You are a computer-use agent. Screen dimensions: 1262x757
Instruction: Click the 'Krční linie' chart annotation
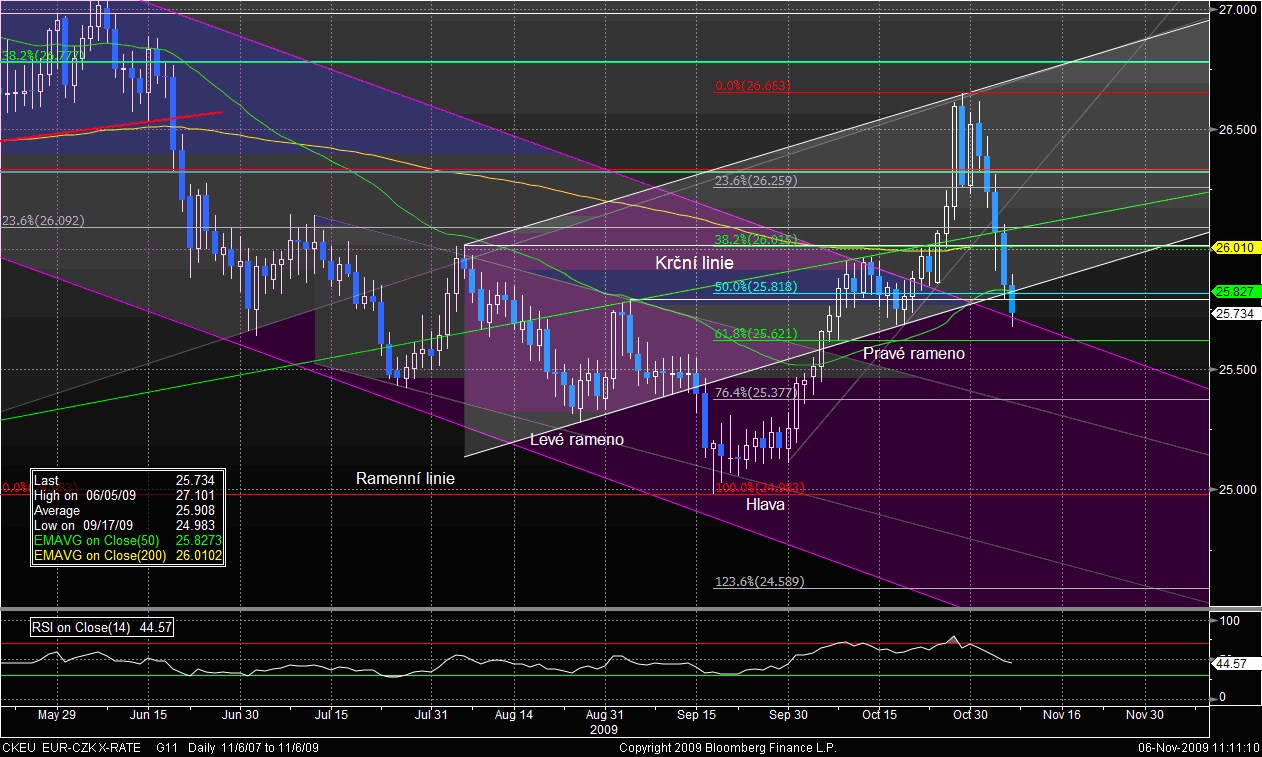[x=694, y=263]
